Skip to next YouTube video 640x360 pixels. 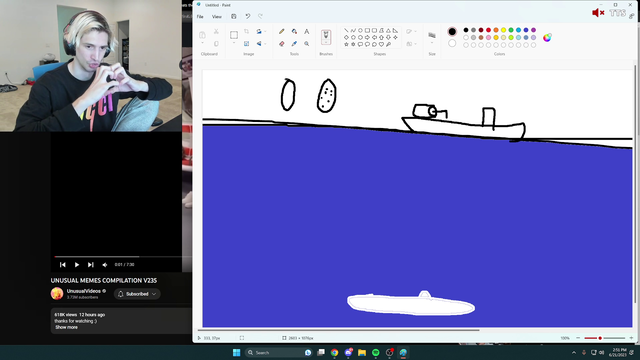pos(91,265)
